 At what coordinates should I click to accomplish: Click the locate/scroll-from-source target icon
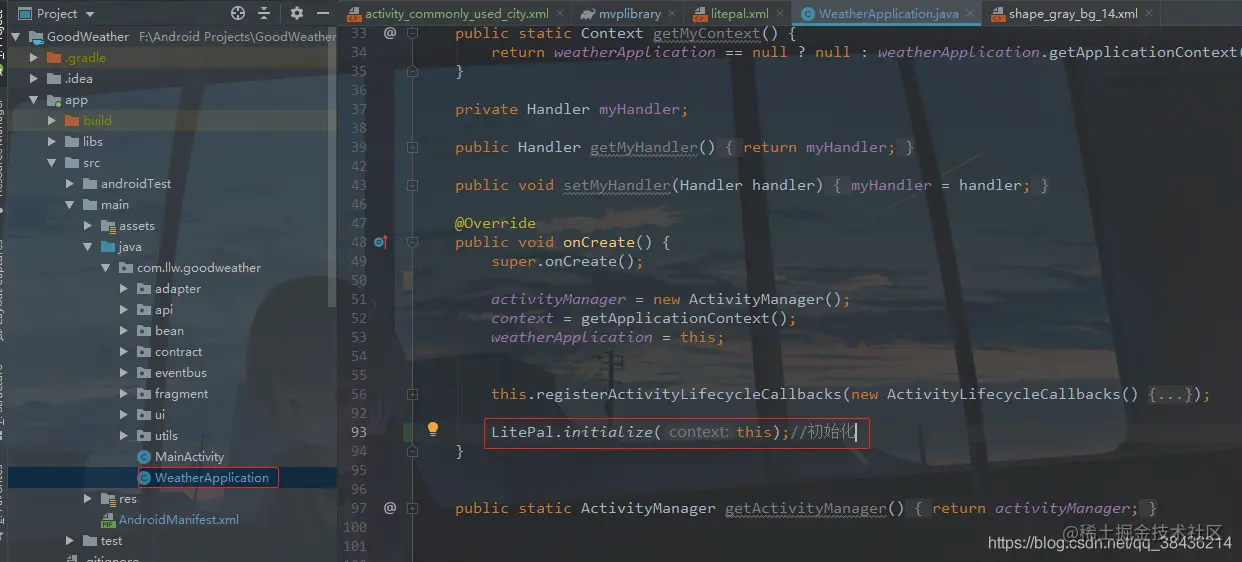(x=238, y=13)
